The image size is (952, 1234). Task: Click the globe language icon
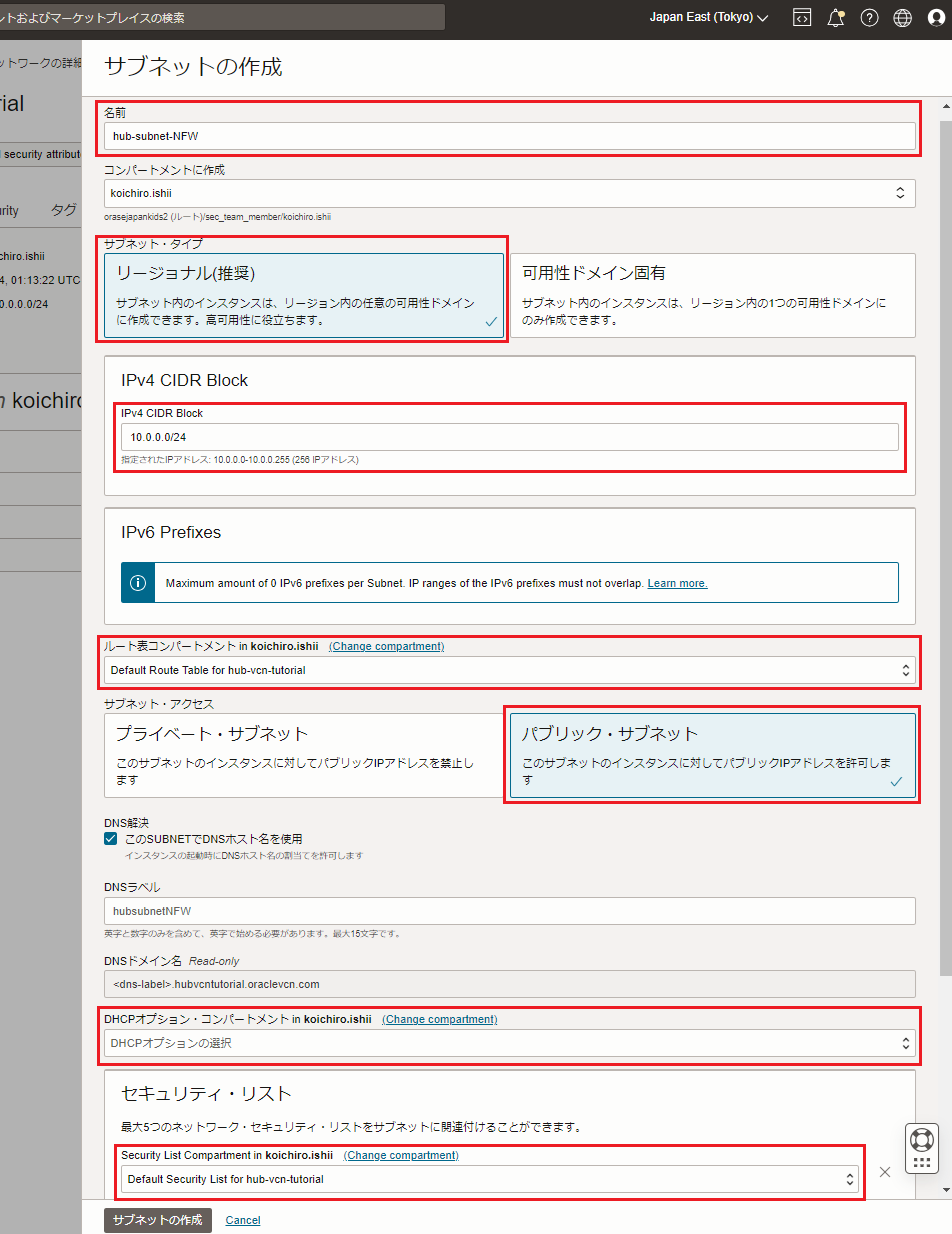pos(901,17)
